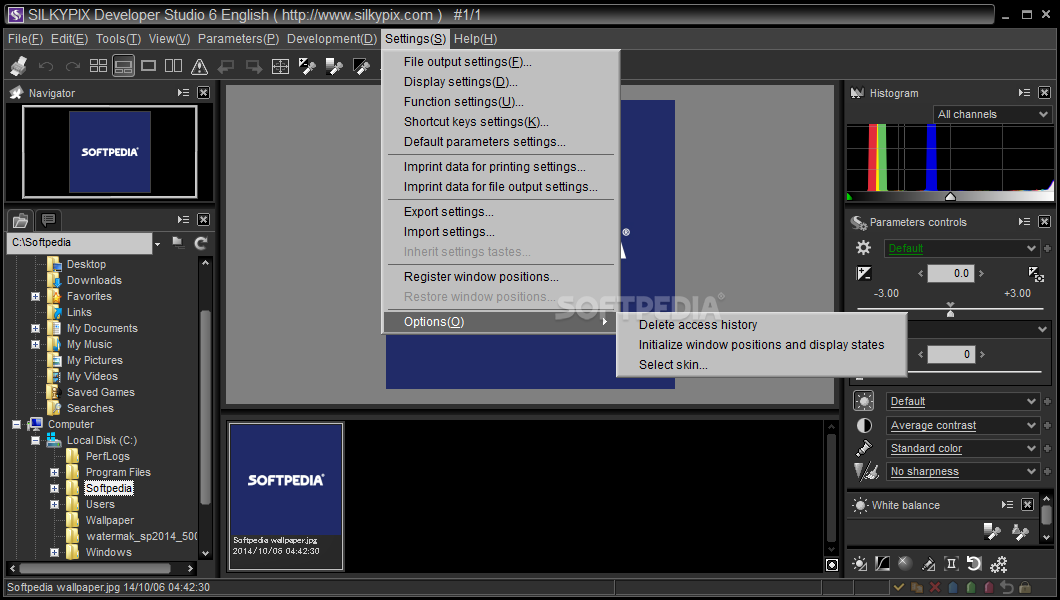Screen dimensions: 1060x600
Task: Click the histogram level slider triangle
Action: pyautogui.click(x=950, y=197)
